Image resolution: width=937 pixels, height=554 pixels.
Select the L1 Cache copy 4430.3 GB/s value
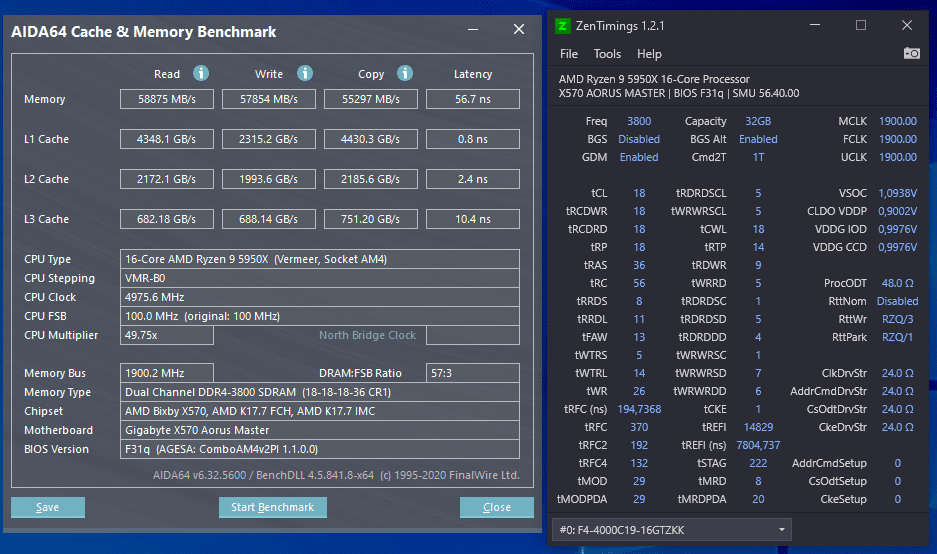point(370,139)
